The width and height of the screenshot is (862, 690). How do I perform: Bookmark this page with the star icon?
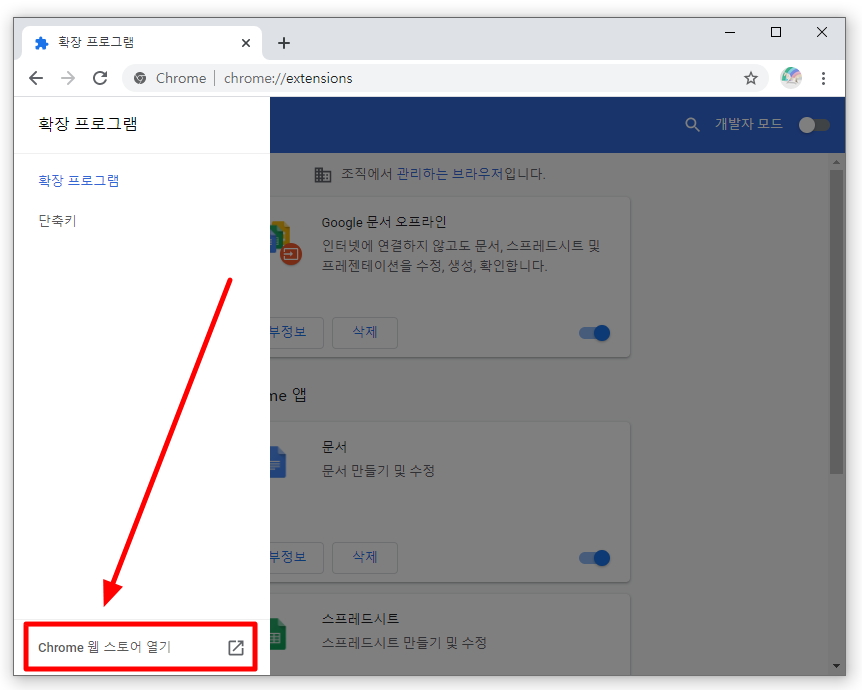click(x=750, y=78)
